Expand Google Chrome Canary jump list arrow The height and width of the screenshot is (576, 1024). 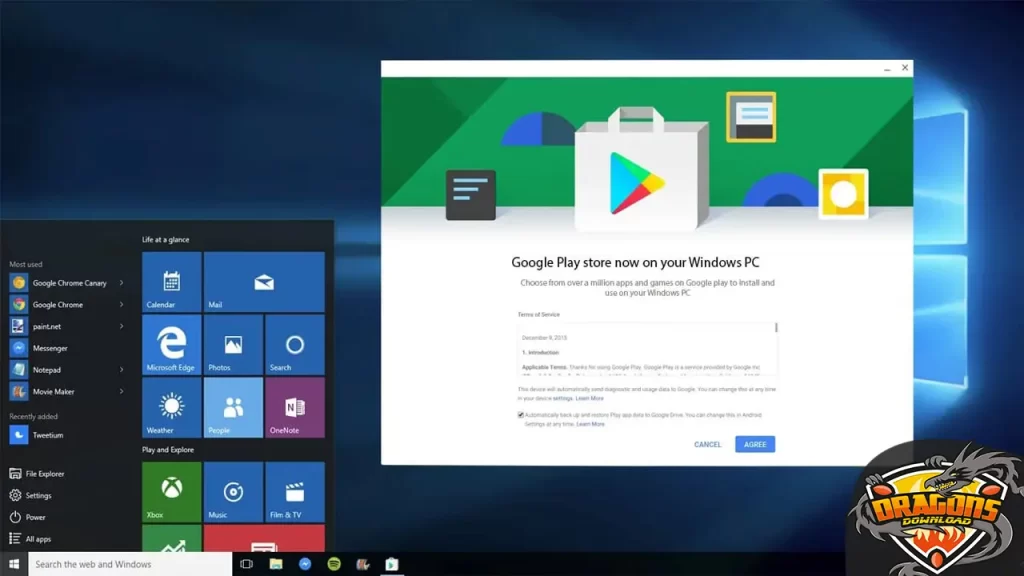point(122,283)
